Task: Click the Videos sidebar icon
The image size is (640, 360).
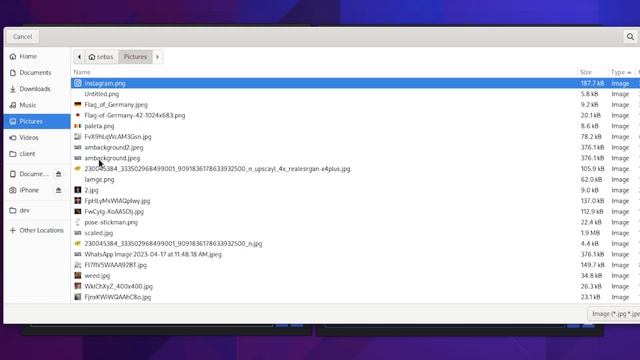Action: click(x=13, y=138)
